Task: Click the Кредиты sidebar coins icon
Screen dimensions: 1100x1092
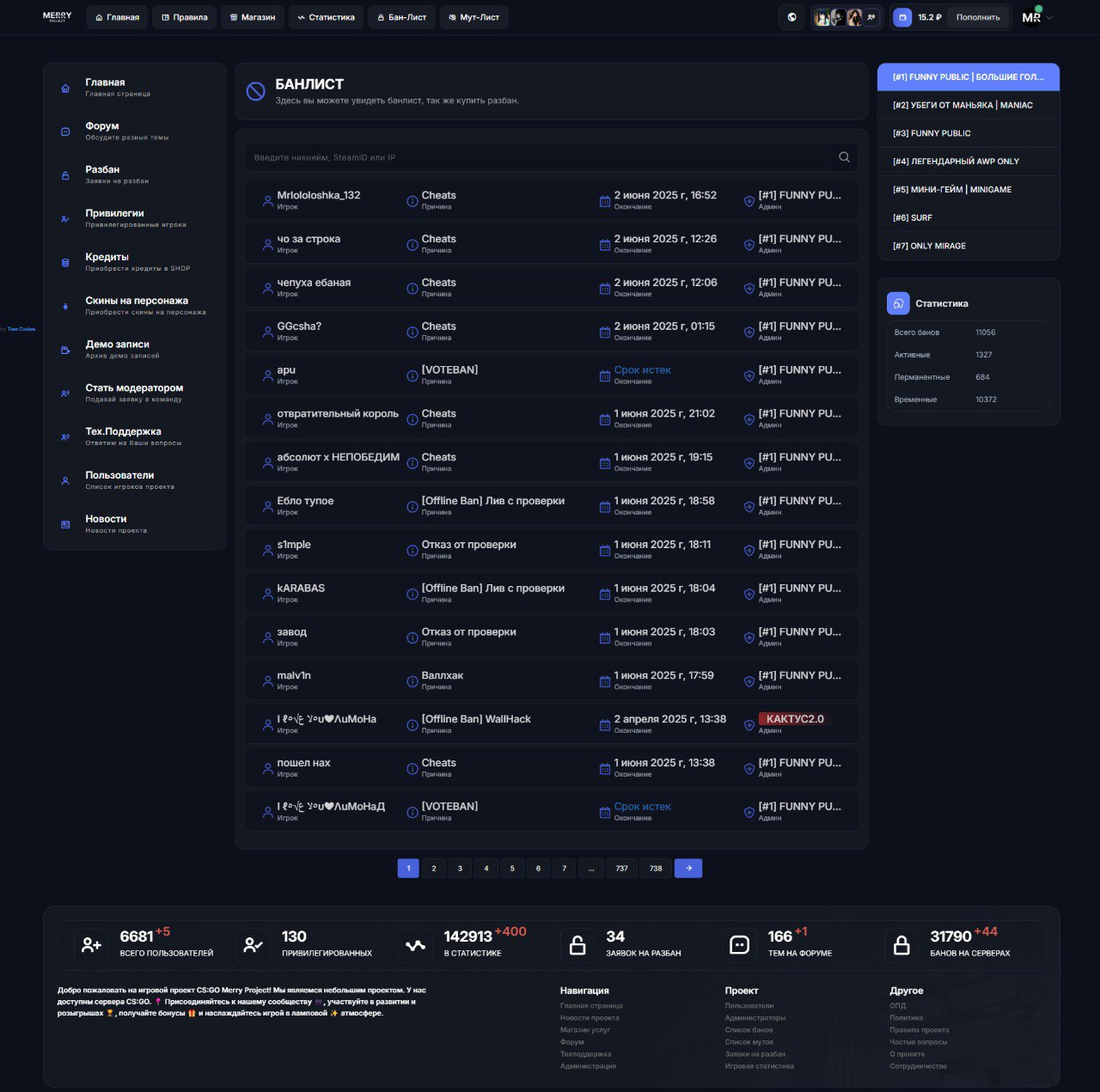Action: pyautogui.click(x=65, y=263)
